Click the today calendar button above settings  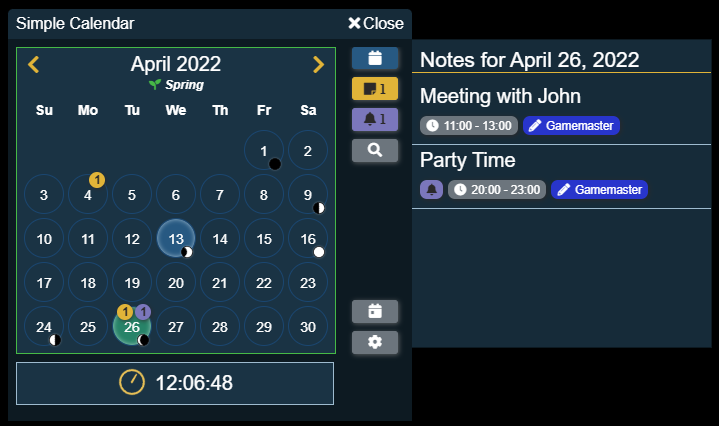click(x=375, y=311)
